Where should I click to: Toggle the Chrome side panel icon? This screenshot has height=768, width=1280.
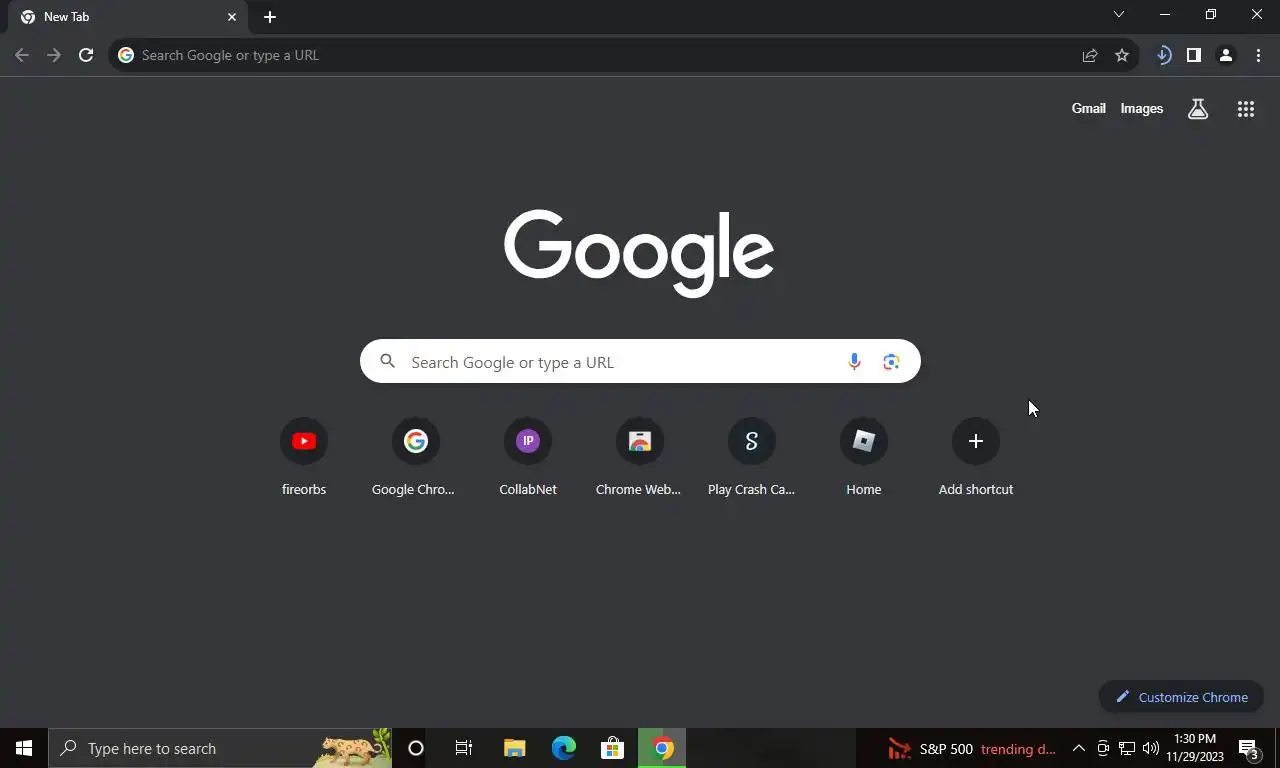[1193, 55]
